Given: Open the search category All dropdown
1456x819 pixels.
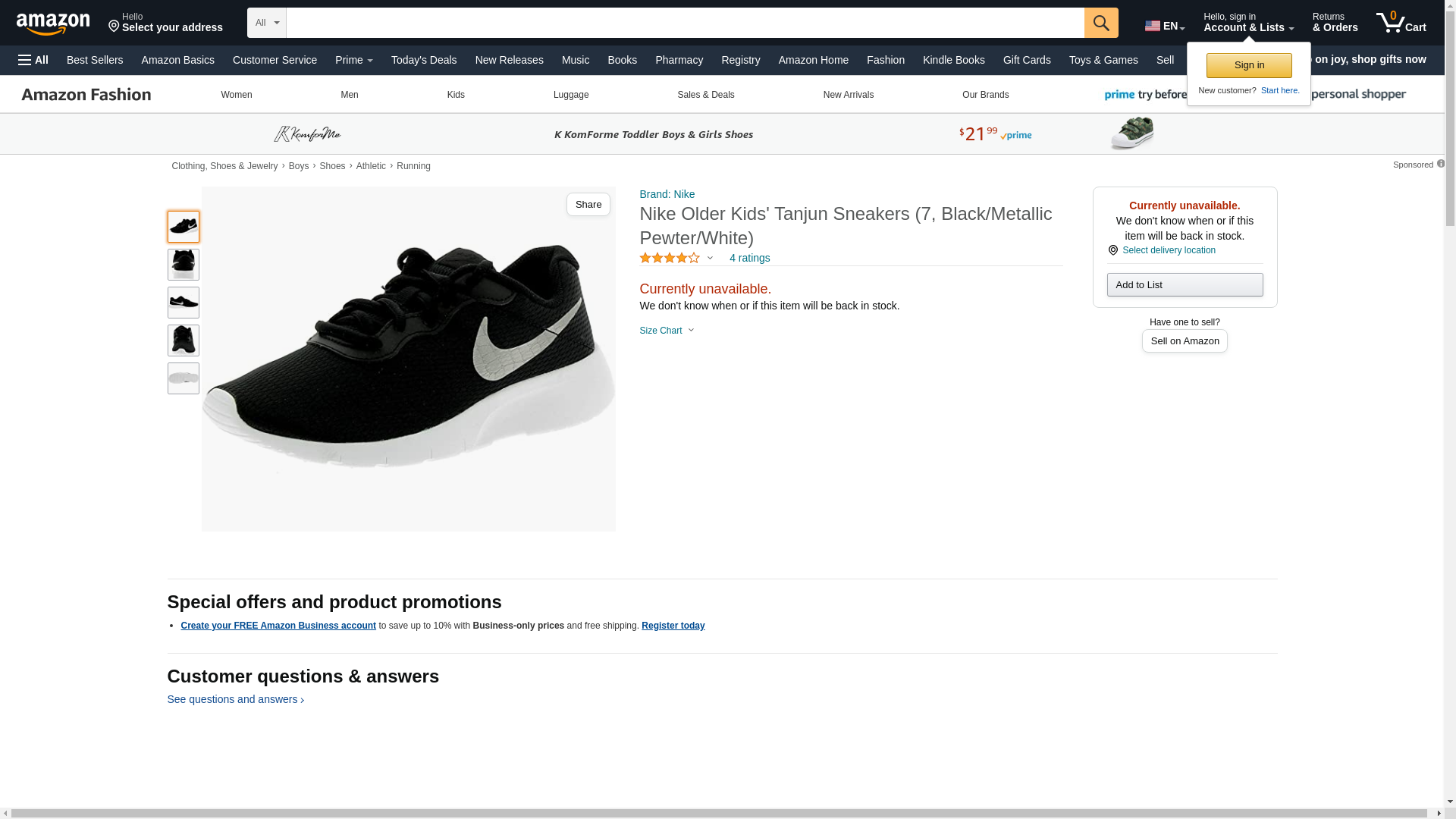Looking at the screenshot, I should (266, 23).
